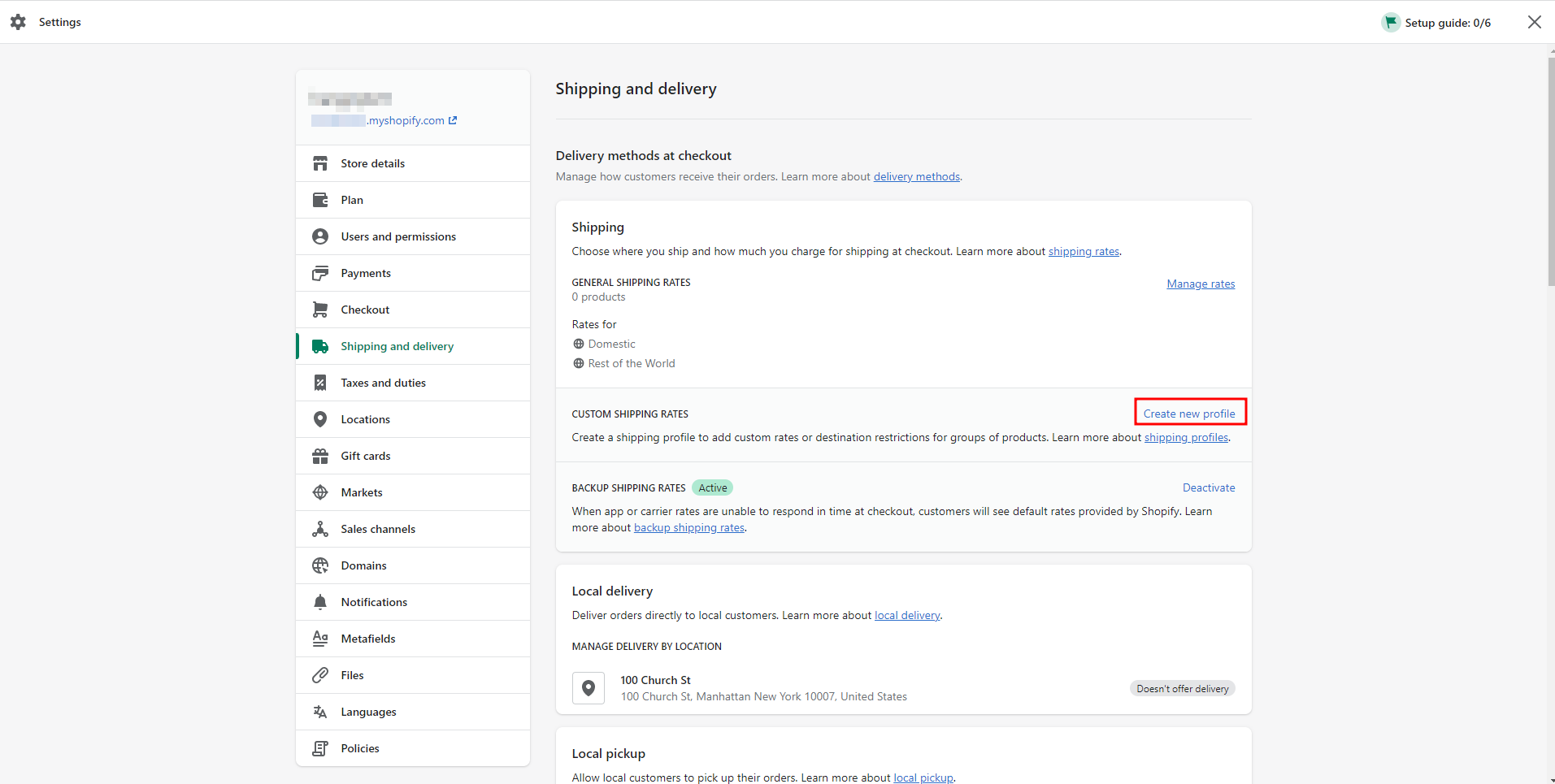Click Create new profile

click(x=1189, y=414)
